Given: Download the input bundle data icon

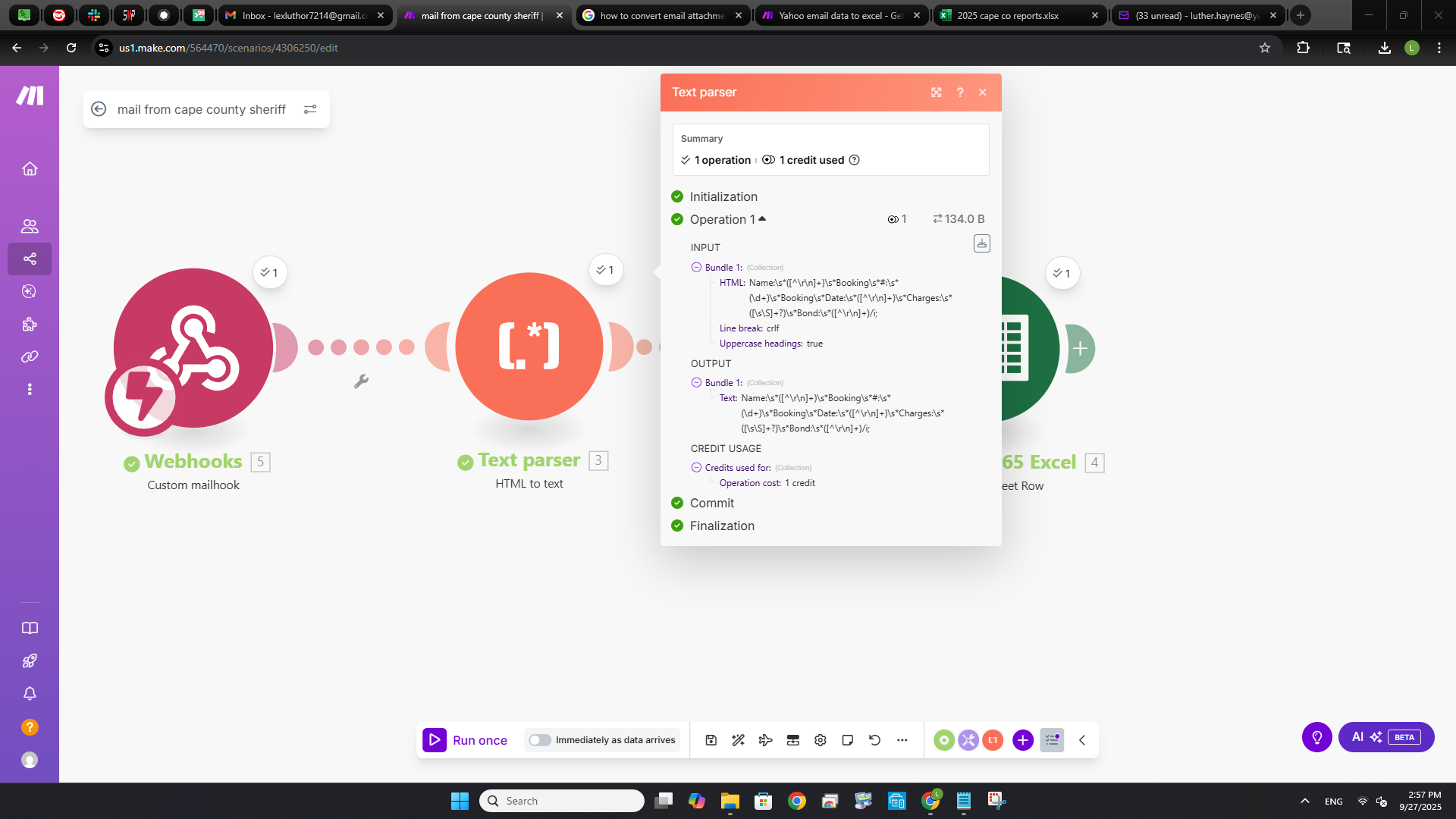Looking at the screenshot, I should (x=981, y=243).
